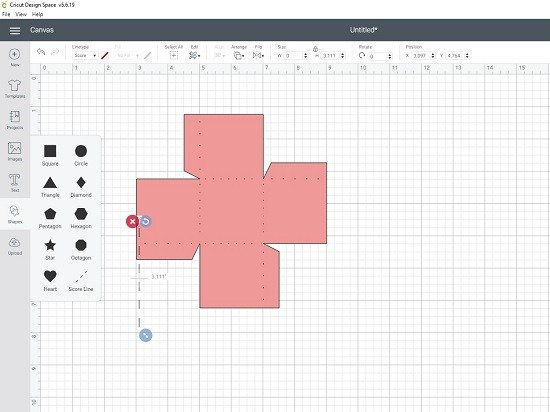Click the Undo arrow
This screenshot has height=412, width=550.
pos(41,52)
